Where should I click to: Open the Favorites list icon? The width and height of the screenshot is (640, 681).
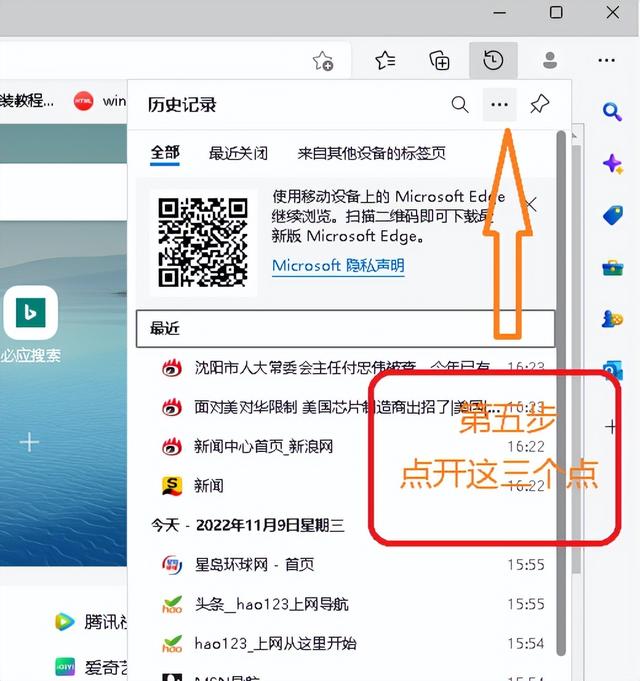tap(385, 60)
